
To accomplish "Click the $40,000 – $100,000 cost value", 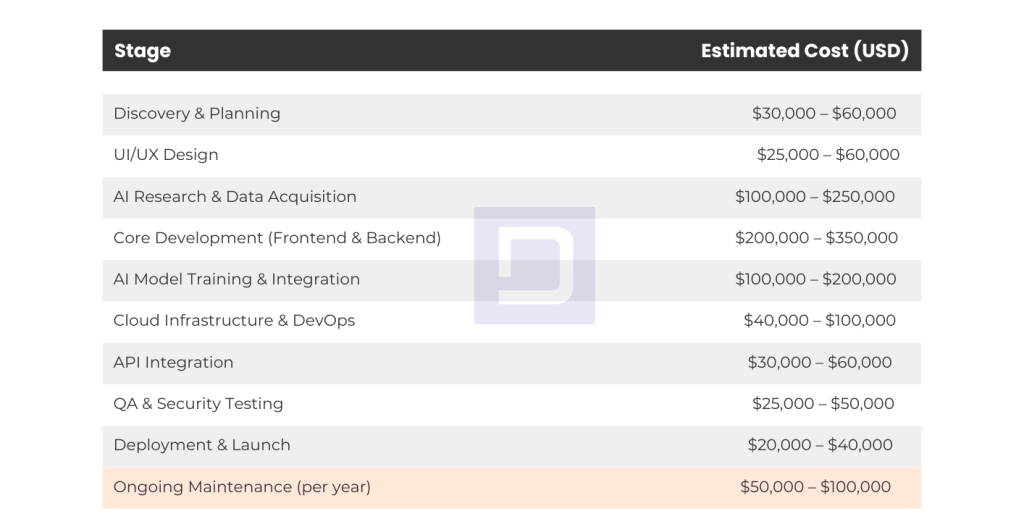I will pyautogui.click(x=820, y=321).
